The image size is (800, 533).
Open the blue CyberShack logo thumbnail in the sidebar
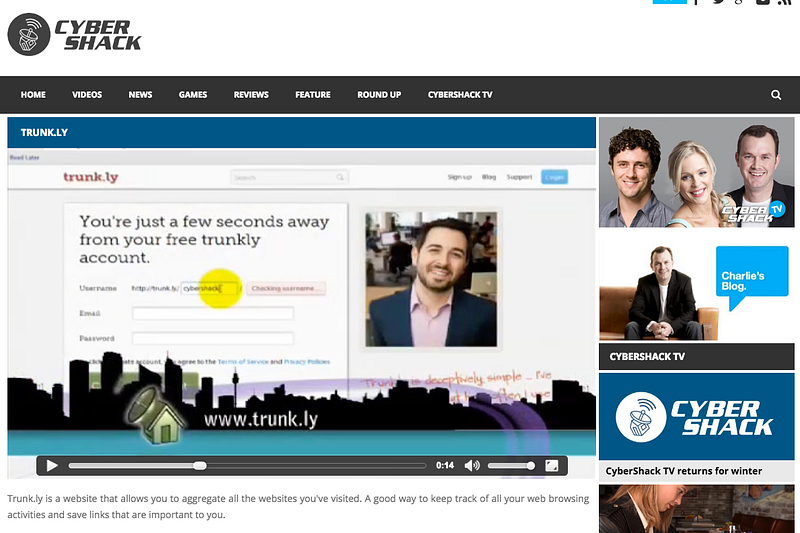(696, 417)
